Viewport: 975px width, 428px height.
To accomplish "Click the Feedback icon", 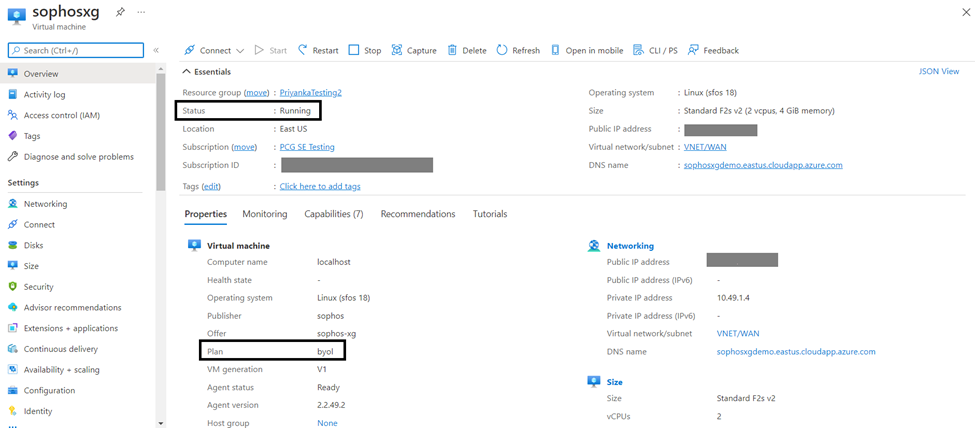I will click(x=693, y=50).
